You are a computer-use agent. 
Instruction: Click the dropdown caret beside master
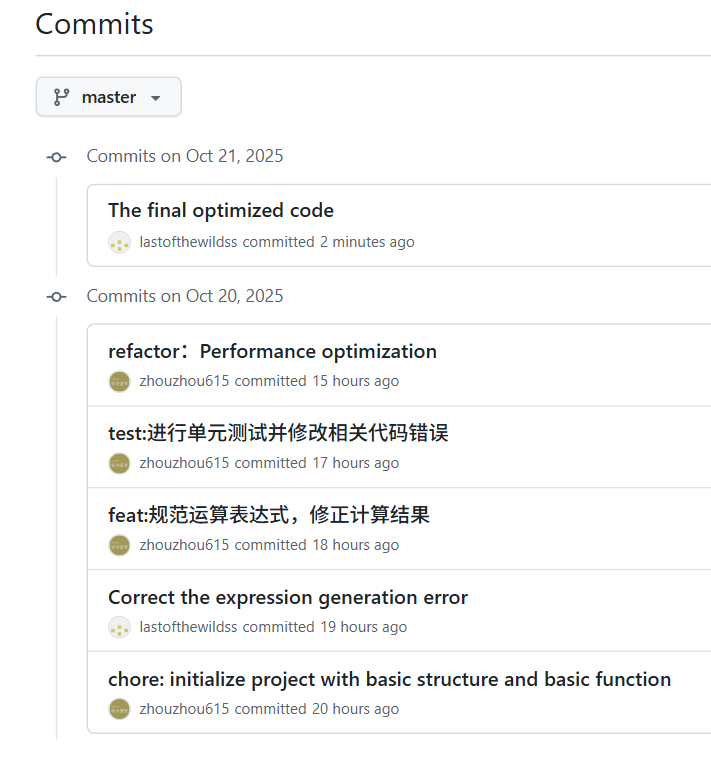click(155, 98)
